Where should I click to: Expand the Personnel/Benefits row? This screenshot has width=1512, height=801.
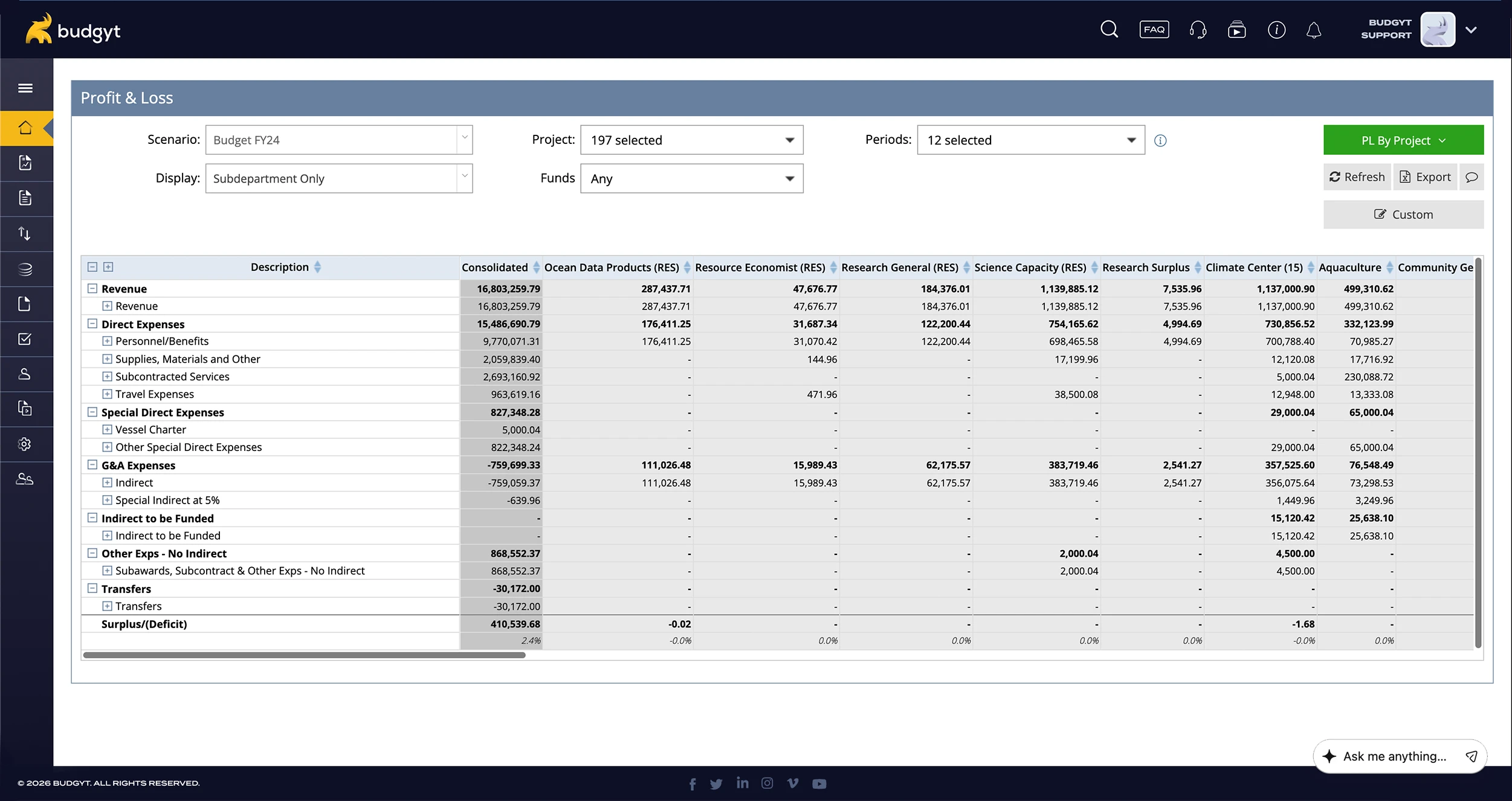(107, 342)
